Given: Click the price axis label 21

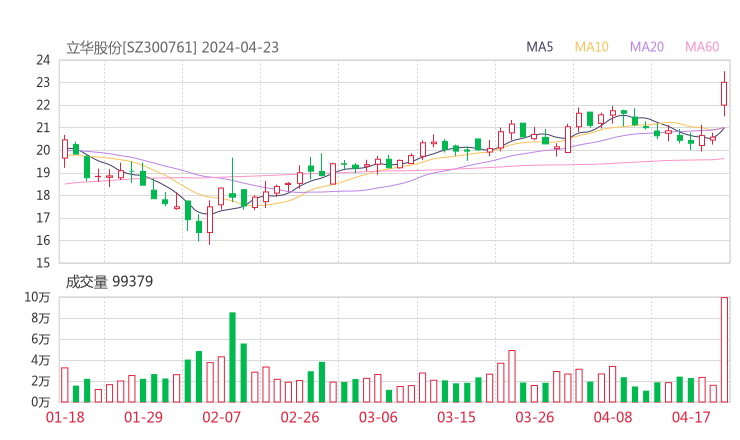Looking at the screenshot, I should point(43,127).
